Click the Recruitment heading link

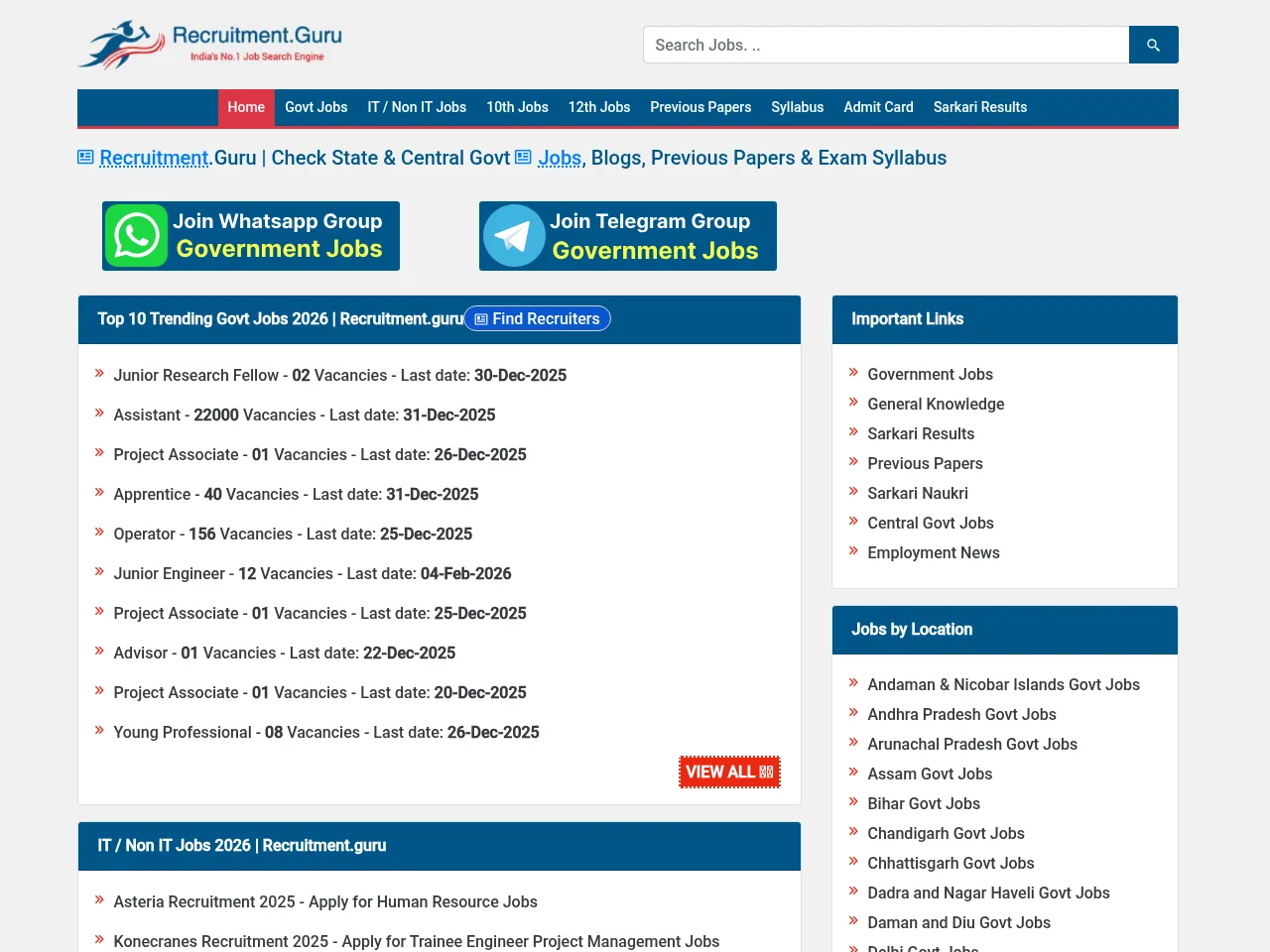pyautogui.click(x=155, y=158)
